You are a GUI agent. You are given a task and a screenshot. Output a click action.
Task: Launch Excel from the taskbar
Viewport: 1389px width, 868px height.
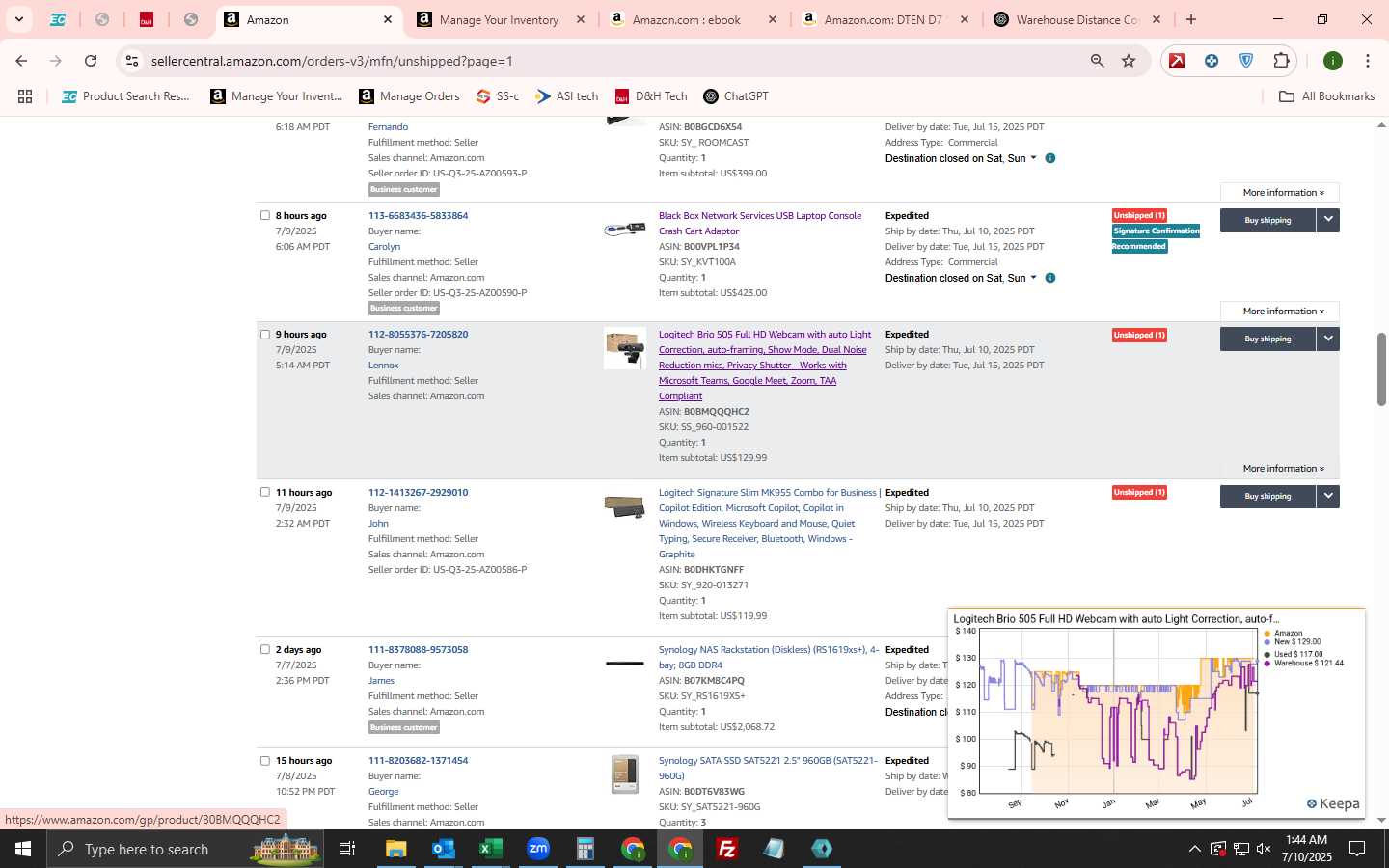tap(490, 849)
